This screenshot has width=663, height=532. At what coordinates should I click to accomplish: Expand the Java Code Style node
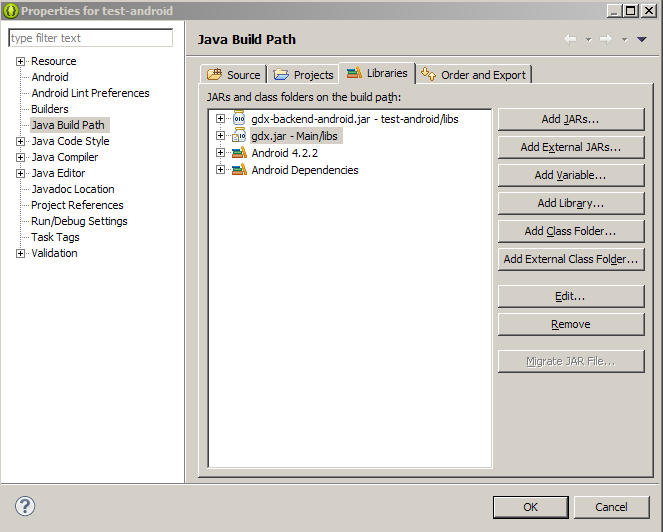pyautogui.click(x=20, y=141)
